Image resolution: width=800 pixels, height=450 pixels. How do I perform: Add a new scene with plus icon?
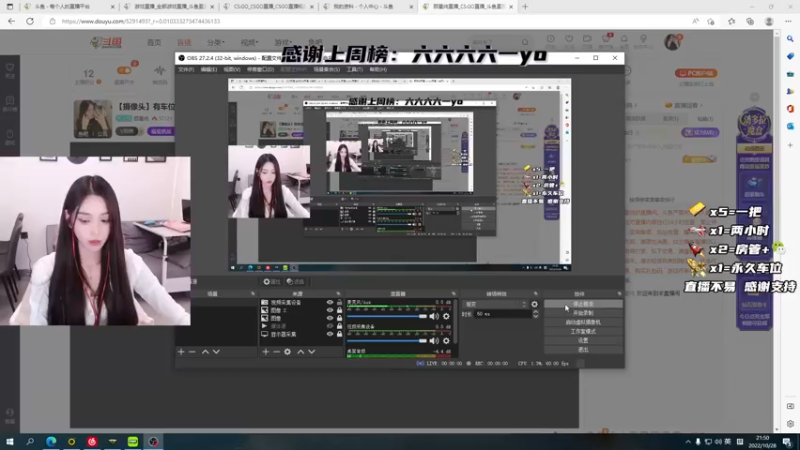click(x=181, y=352)
